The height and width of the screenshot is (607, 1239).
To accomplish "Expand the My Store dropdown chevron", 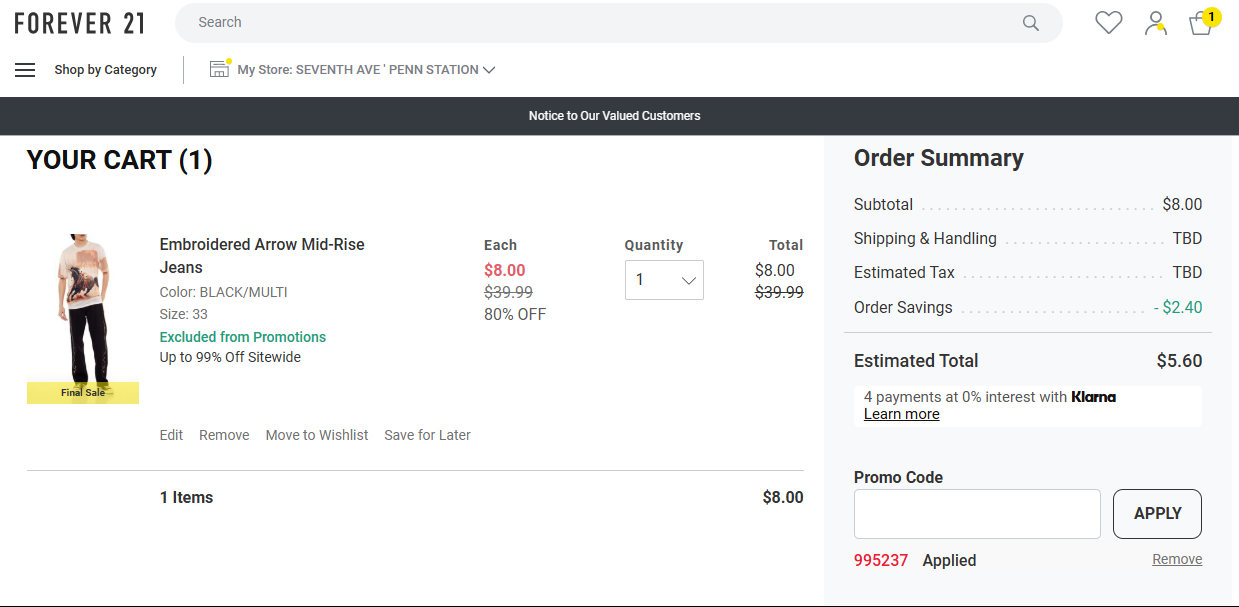I will point(489,70).
